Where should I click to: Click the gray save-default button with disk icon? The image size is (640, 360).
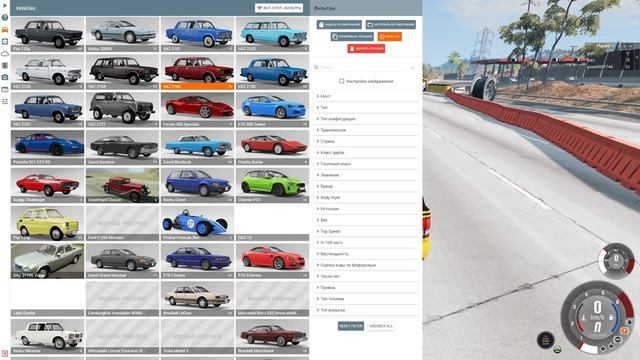tap(339, 24)
